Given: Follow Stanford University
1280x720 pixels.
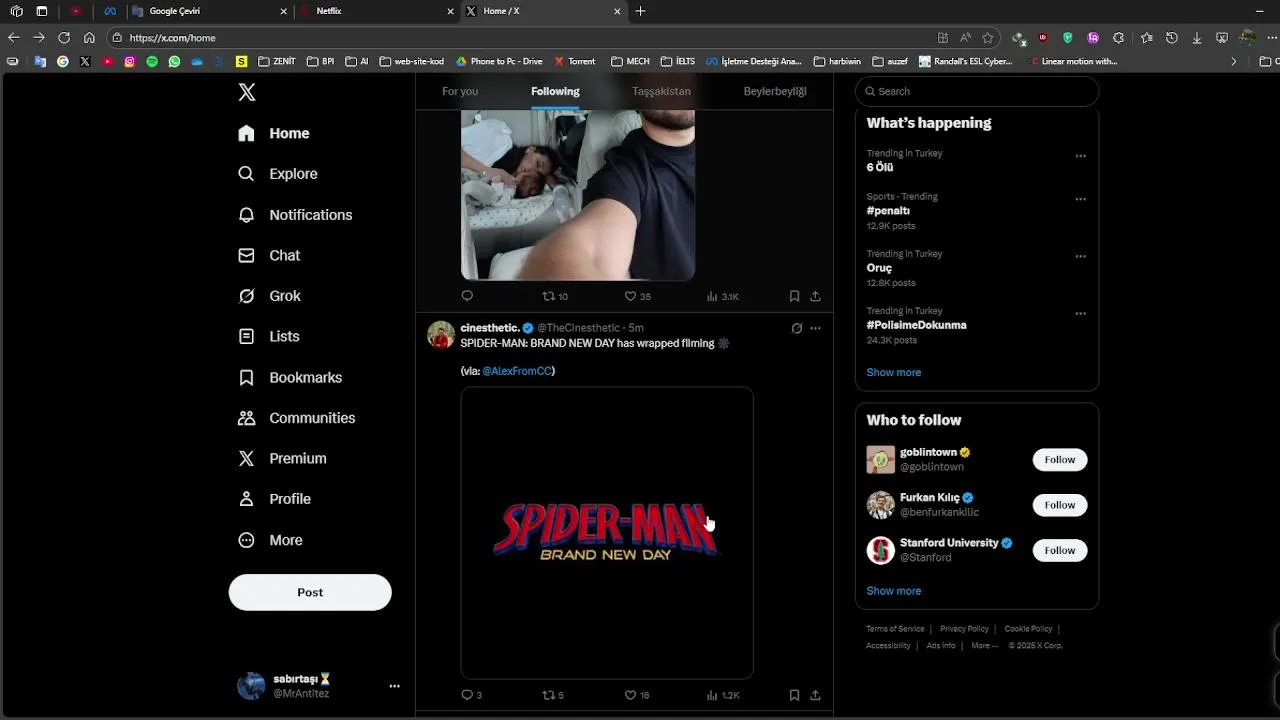Looking at the screenshot, I should tap(1059, 550).
